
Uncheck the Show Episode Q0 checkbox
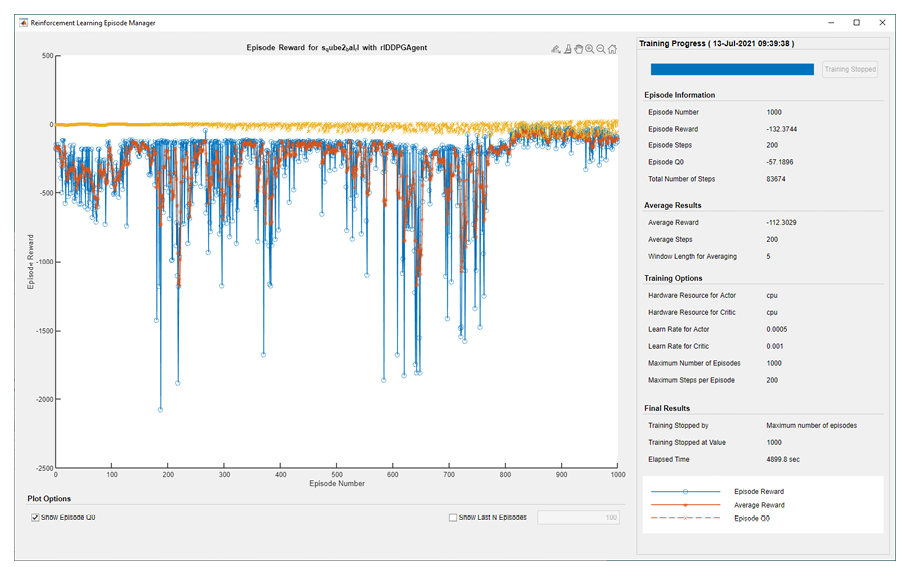(35, 517)
